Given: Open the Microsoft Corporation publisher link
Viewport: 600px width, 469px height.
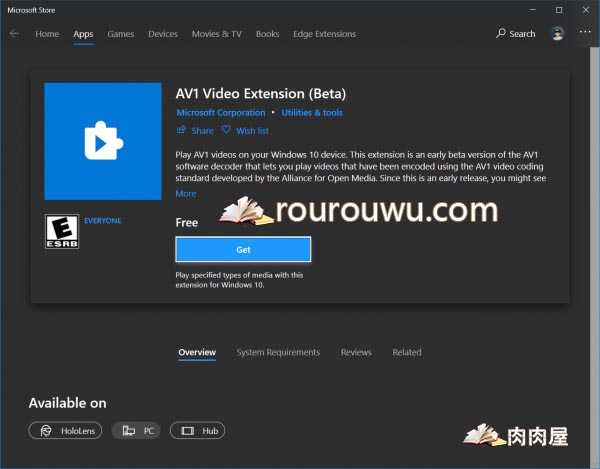Looking at the screenshot, I should [221, 112].
